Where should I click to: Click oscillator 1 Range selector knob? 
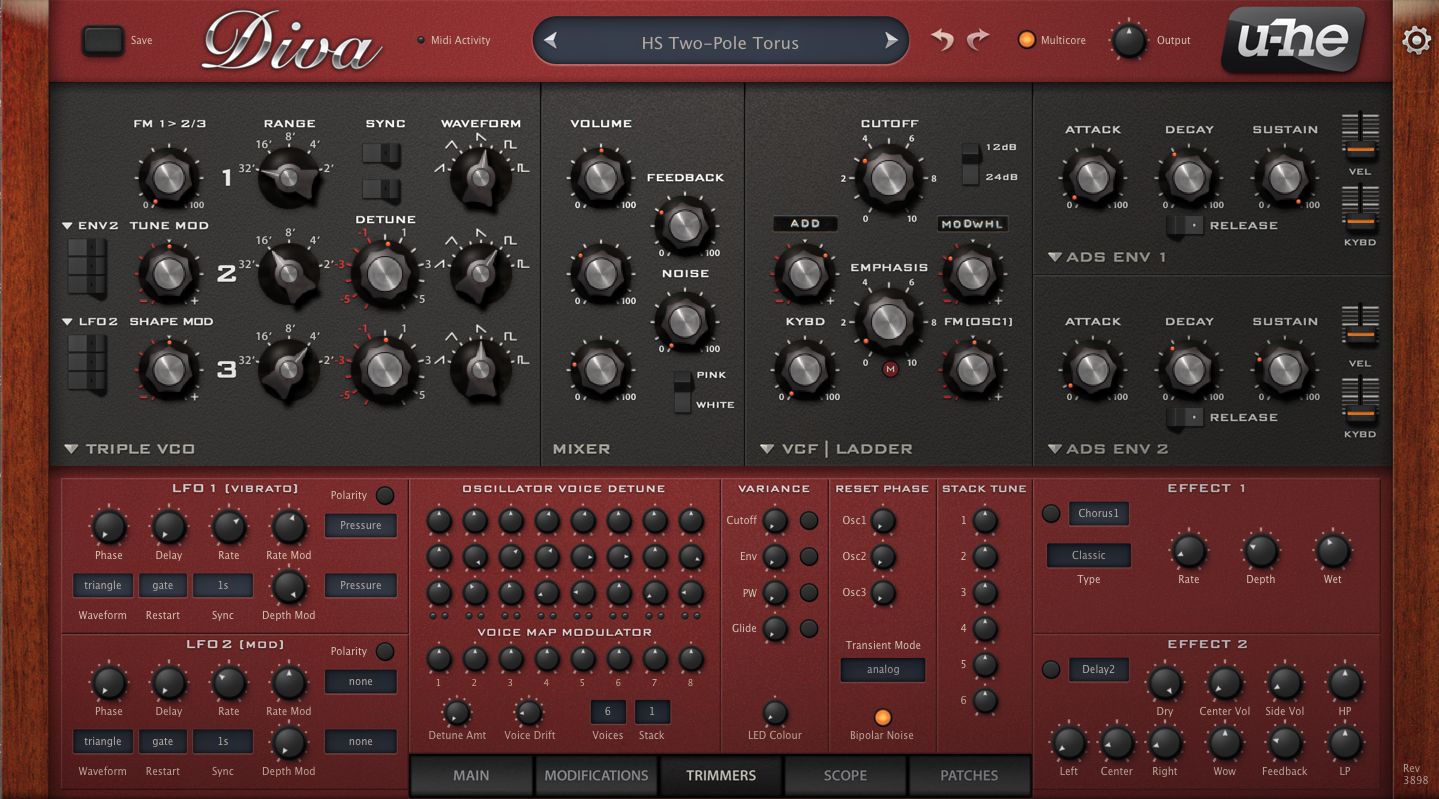[x=288, y=177]
